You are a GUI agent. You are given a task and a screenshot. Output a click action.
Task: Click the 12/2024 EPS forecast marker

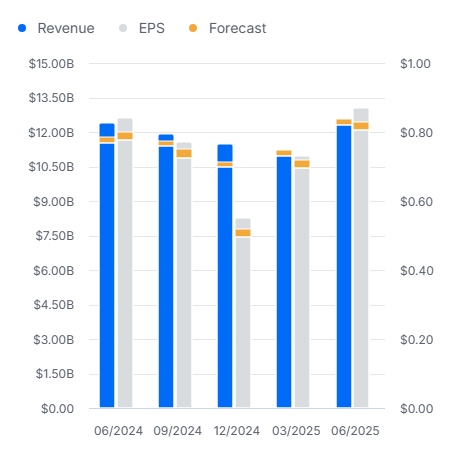click(x=243, y=233)
